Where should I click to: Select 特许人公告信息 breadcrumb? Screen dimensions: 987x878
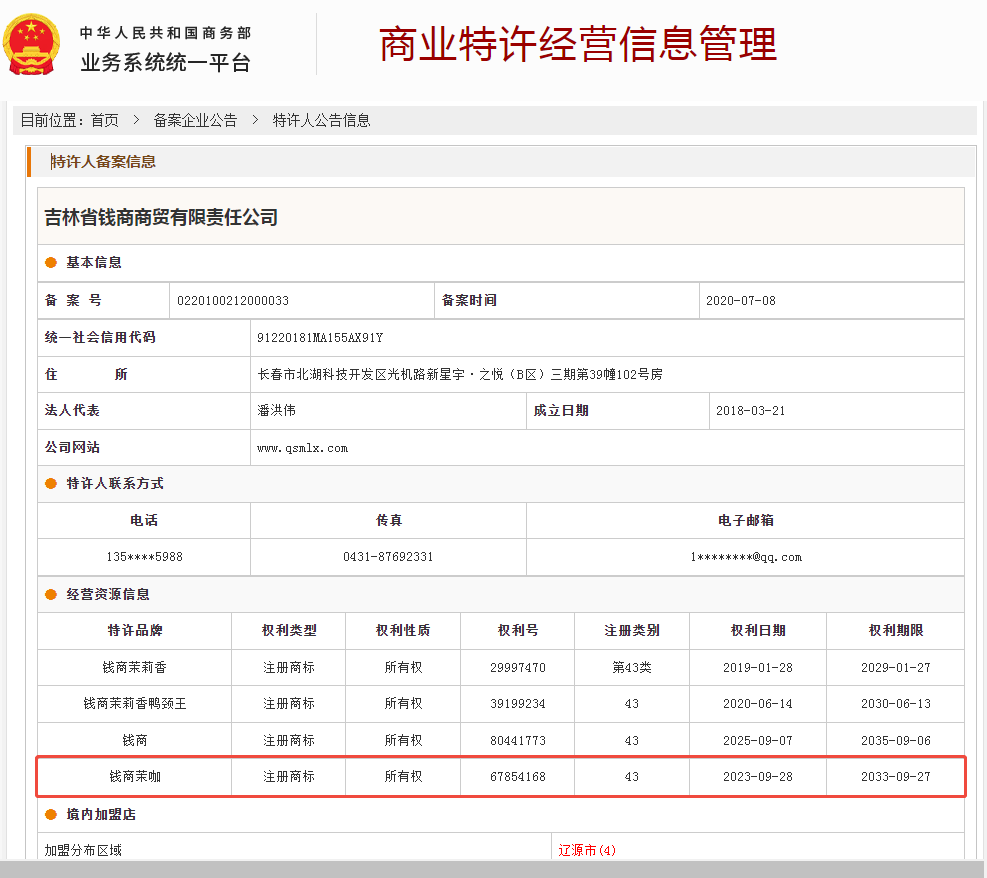(321, 120)
